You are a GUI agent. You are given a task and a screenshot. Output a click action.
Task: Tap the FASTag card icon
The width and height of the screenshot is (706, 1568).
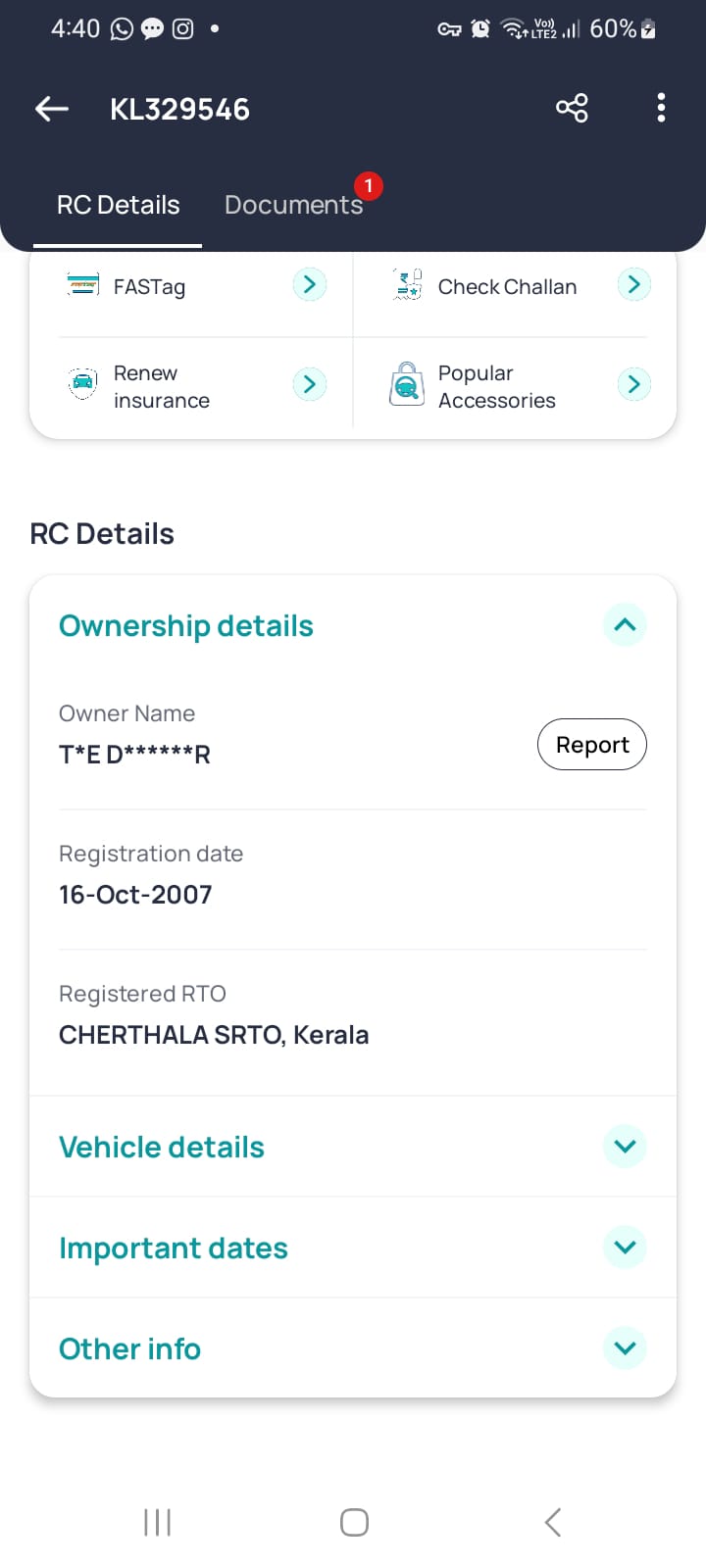(x=83, y=285)
